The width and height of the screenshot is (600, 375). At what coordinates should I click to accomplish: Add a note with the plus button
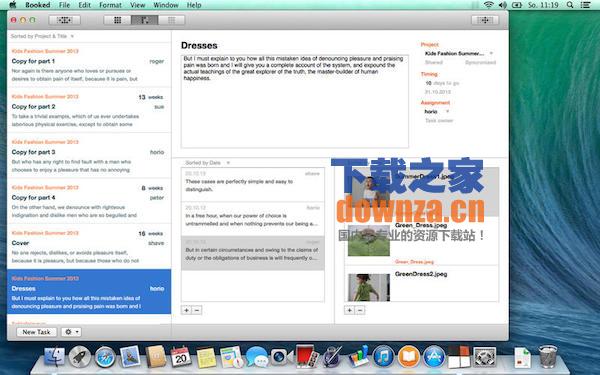(x=186, y=310)
